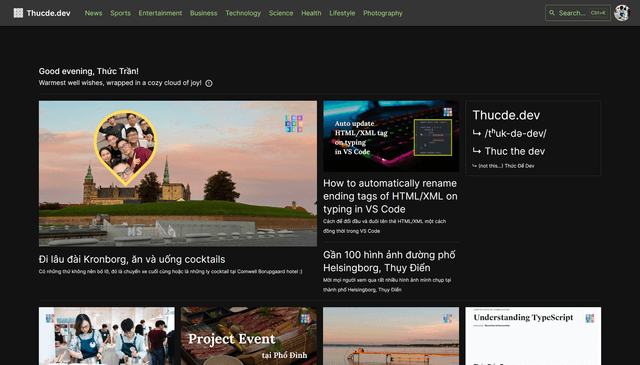The height and width of the screenshot is (365, 640).
Task: Open the user avatar profile menu
Action: point(622,13)
